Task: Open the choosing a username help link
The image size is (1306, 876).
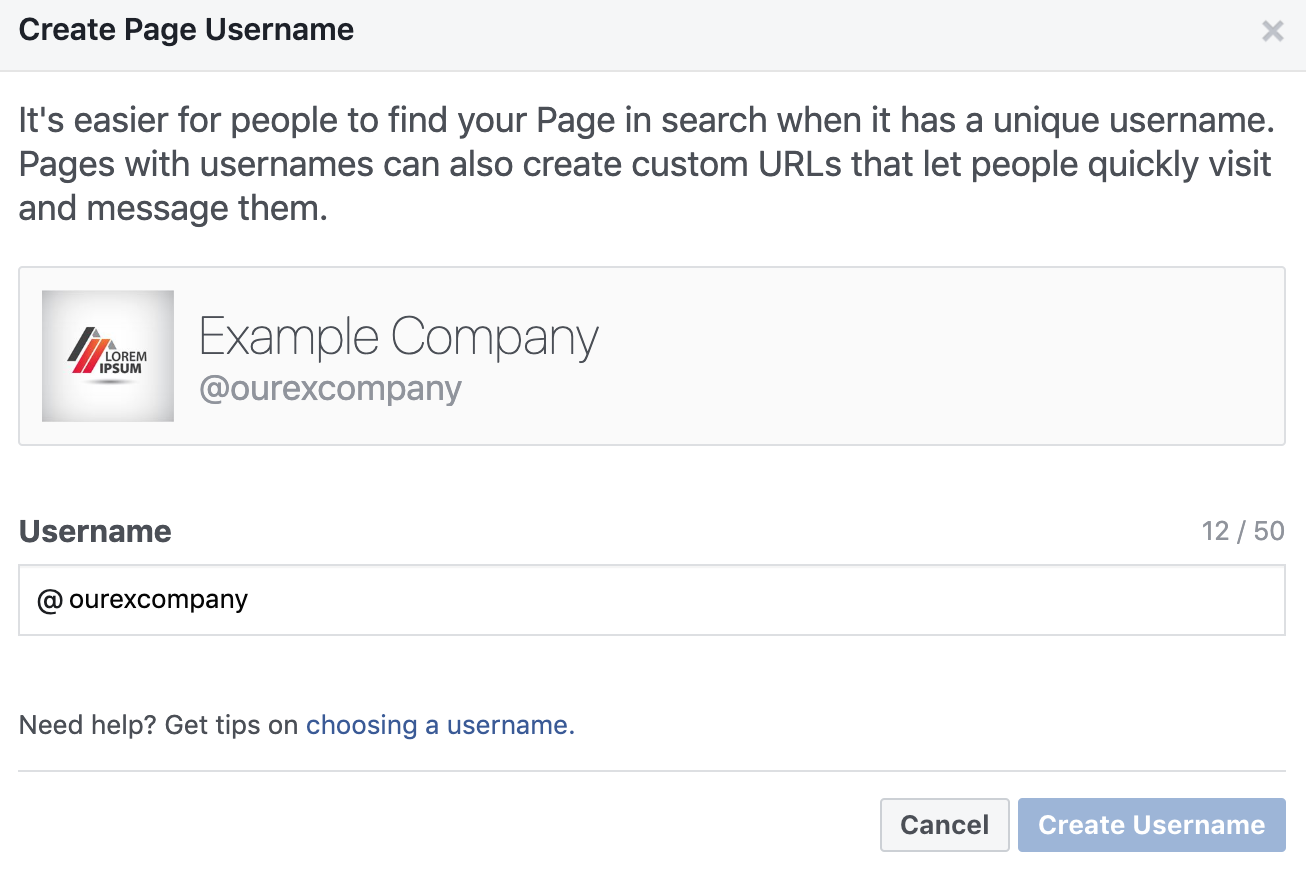Action: [x=440, y=724]
